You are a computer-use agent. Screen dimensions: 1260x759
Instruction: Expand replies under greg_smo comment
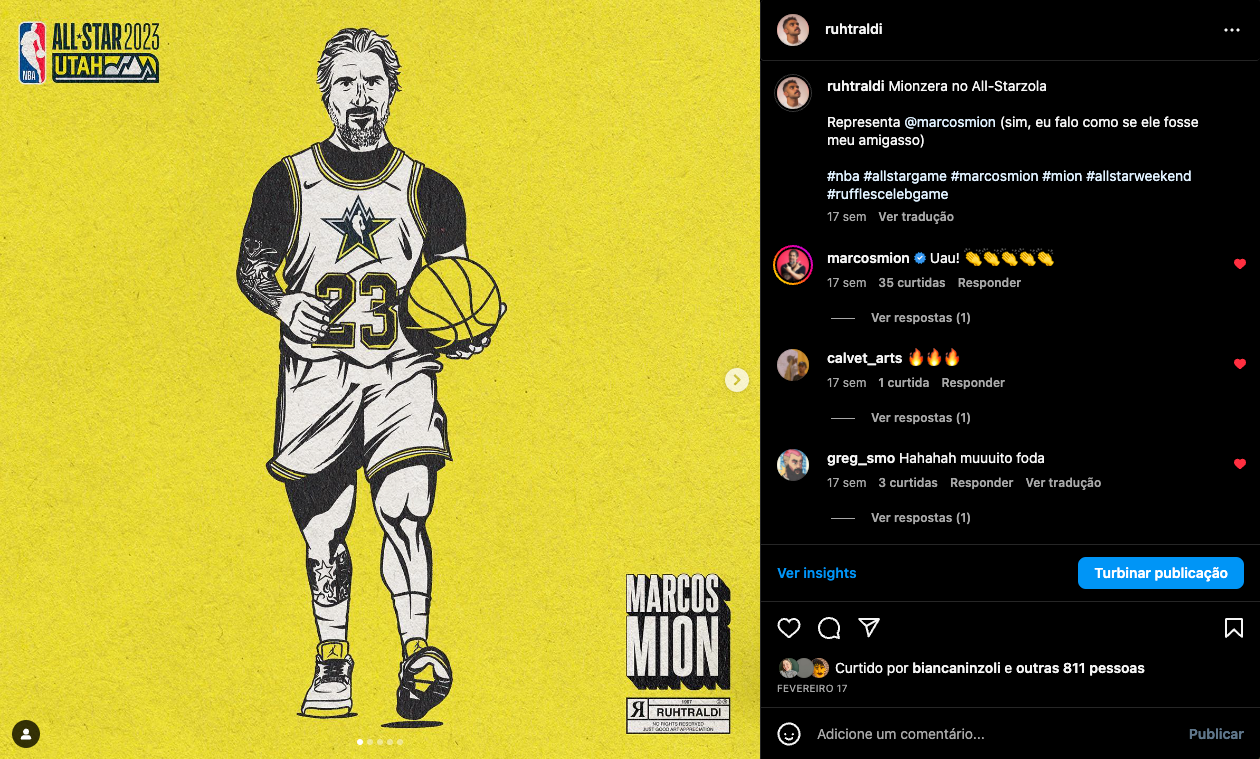[920, 518]
